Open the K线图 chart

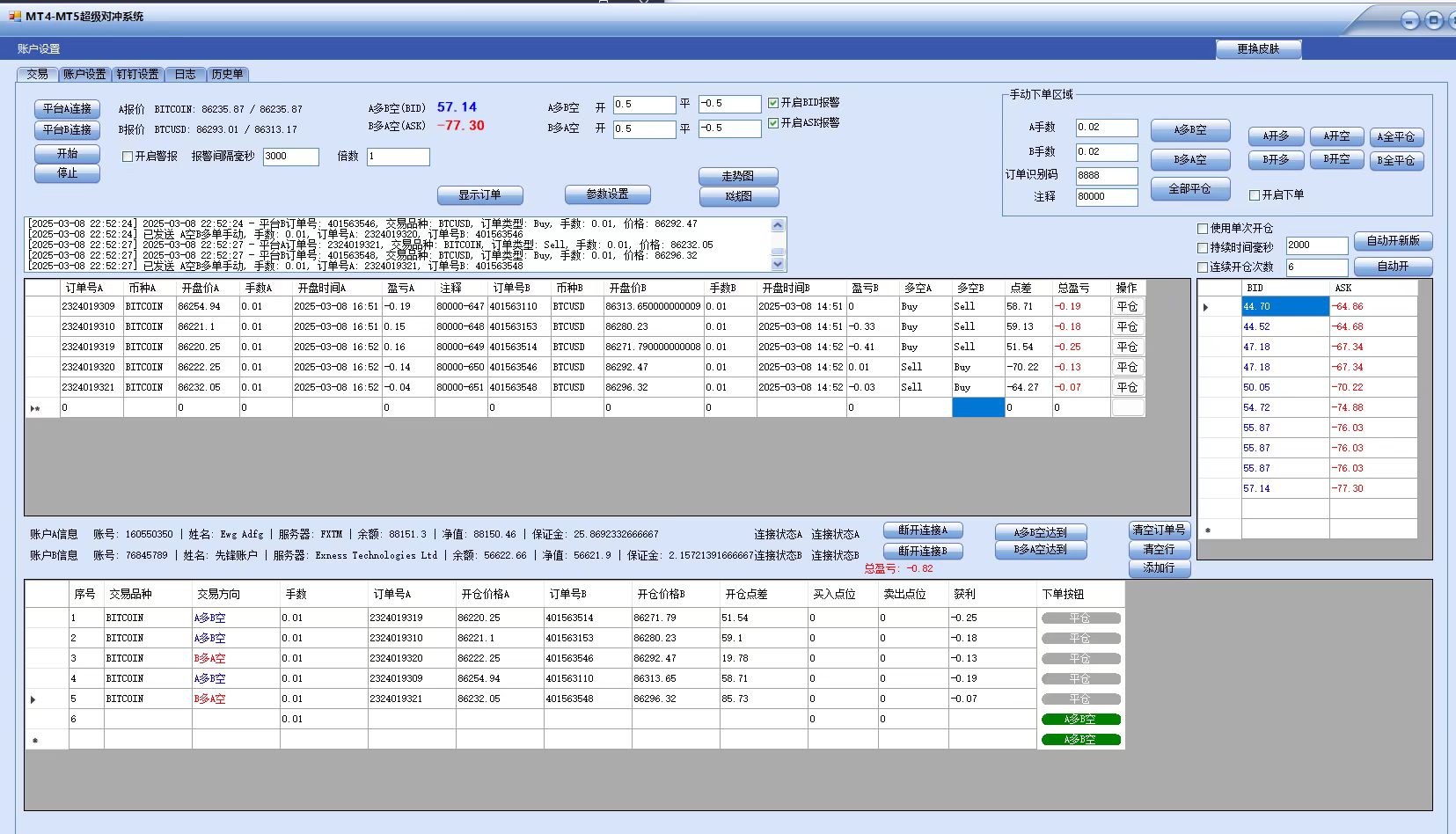(x=738, y=196)
